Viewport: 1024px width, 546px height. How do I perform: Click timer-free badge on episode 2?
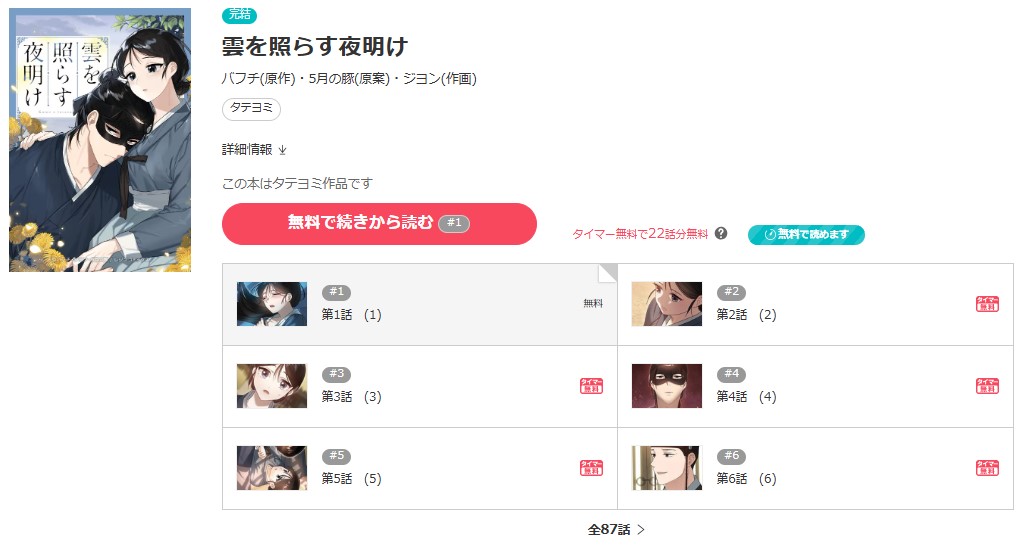click(987, 304)
